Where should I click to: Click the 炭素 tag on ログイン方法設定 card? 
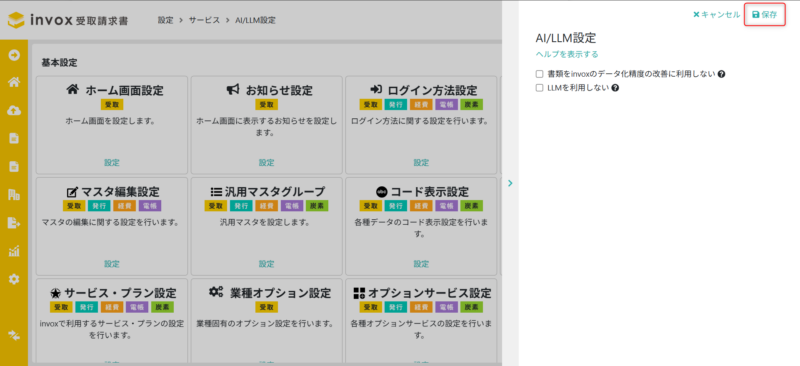click(x=471, y=105)
